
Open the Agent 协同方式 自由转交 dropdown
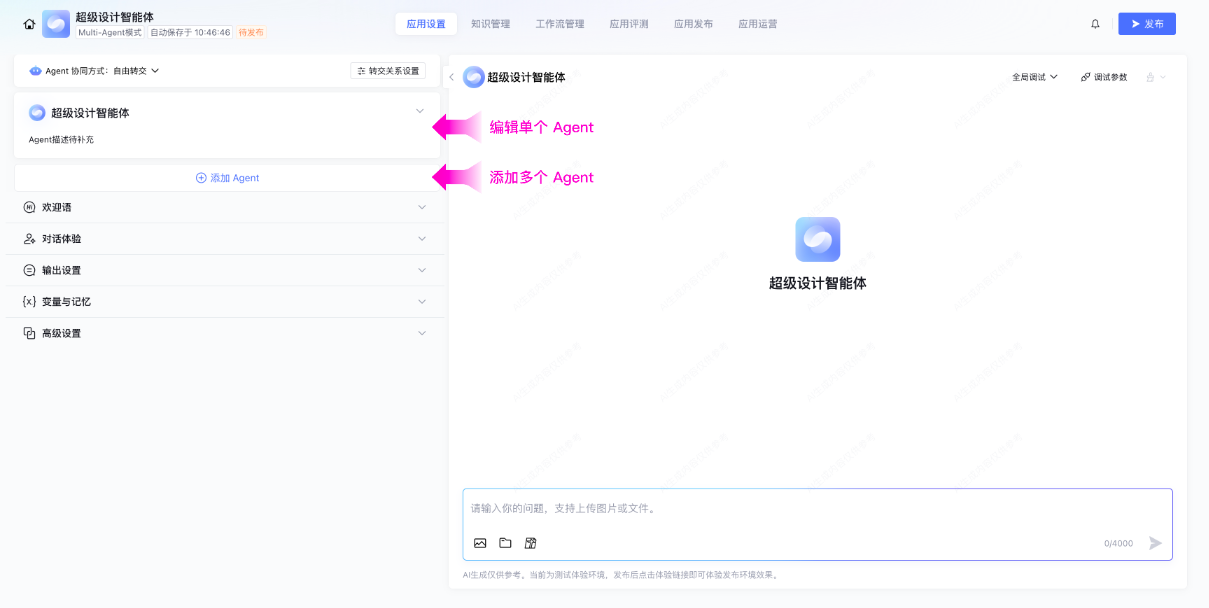(136, 71)
